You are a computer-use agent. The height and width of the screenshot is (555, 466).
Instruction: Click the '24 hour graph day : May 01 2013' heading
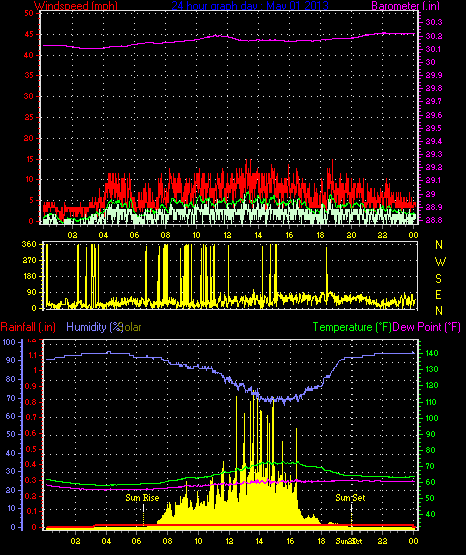(250, 6)
